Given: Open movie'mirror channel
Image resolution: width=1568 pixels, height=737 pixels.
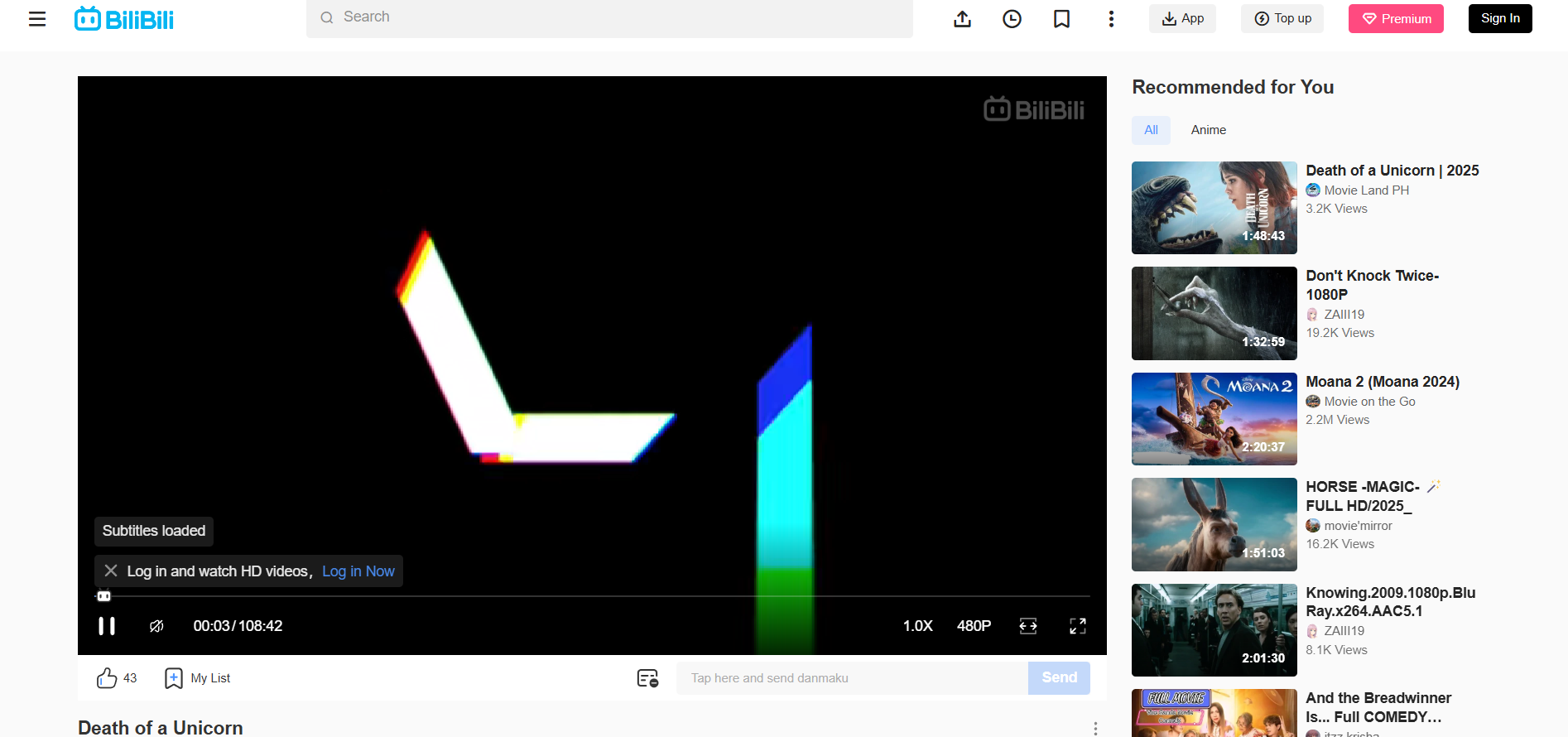Looking at the screenshot, I should 1358,526.
